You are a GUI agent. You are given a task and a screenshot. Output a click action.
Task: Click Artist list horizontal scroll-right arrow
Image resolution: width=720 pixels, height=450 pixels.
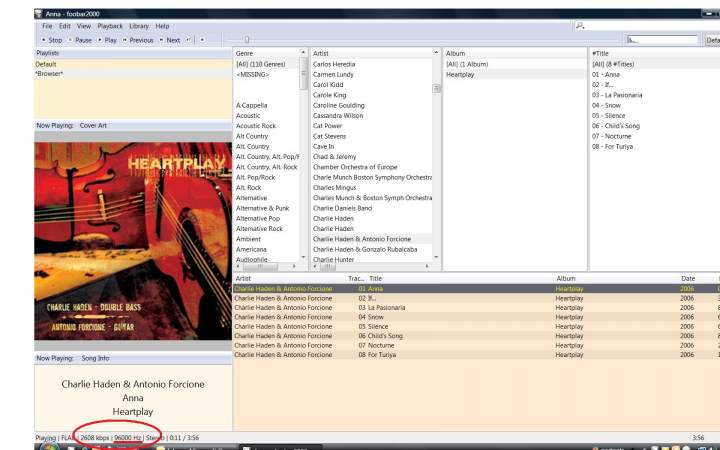pos(427,266)
